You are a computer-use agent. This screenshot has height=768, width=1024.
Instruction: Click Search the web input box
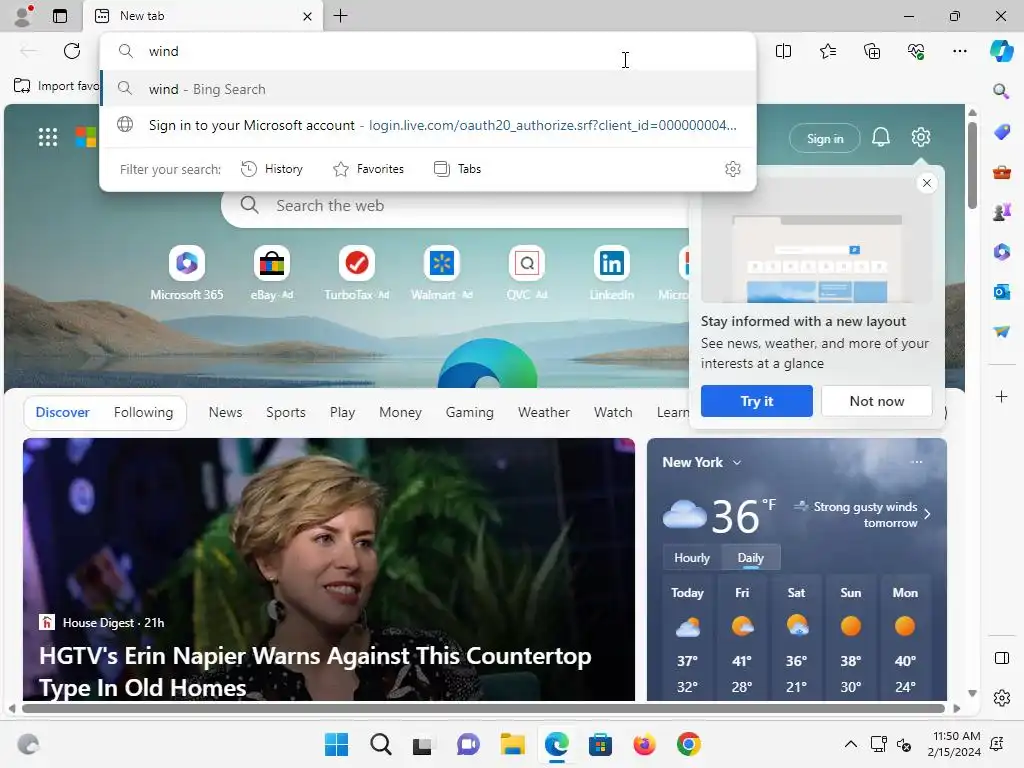point(457,206)
